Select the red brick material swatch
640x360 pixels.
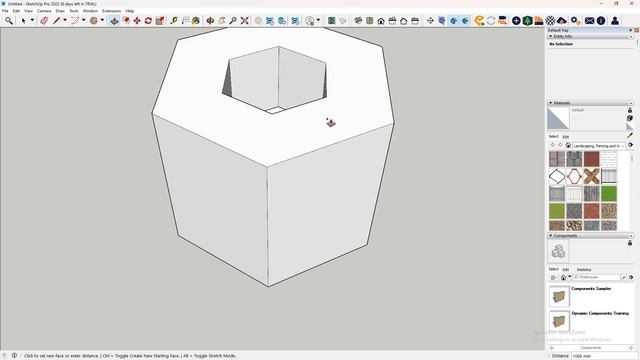click(591, 159)
